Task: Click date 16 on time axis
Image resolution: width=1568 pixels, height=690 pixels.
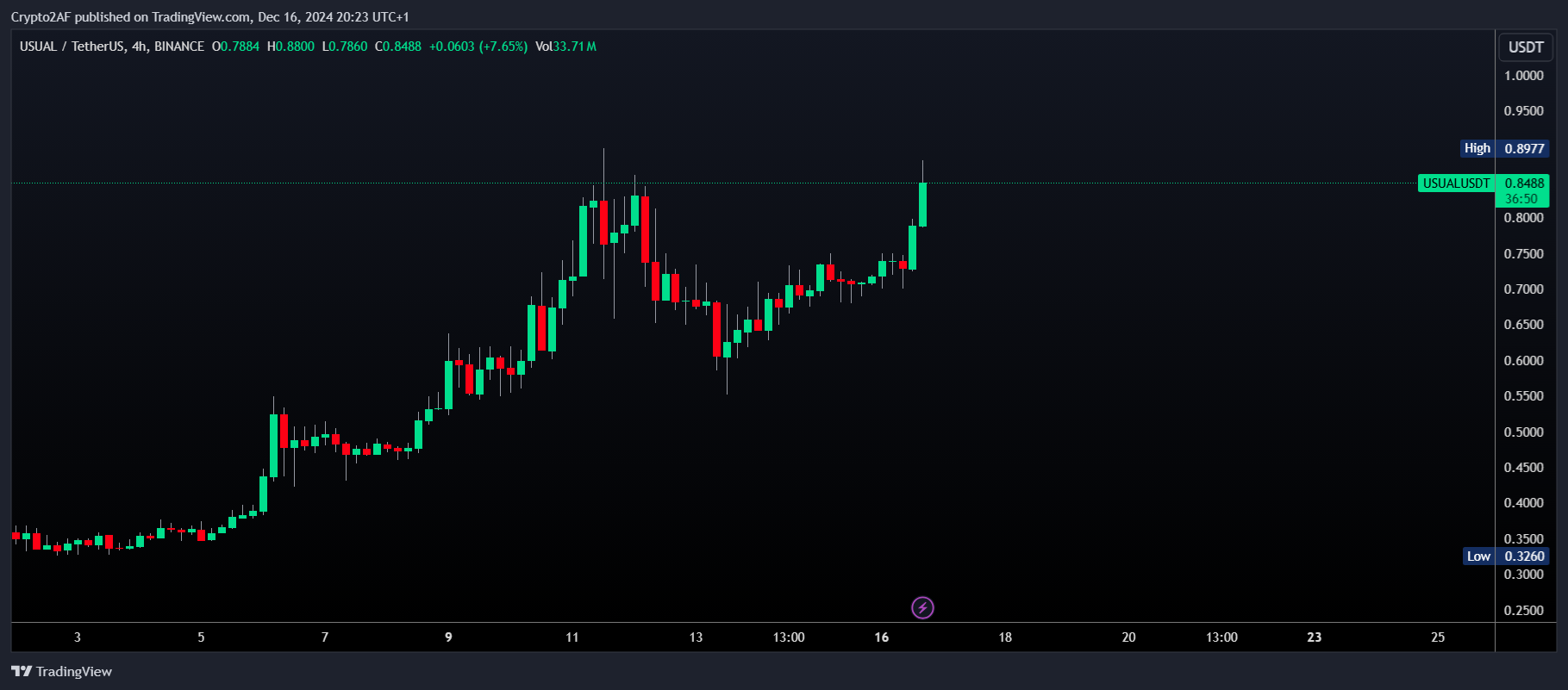Action: [x=881, y=637]
